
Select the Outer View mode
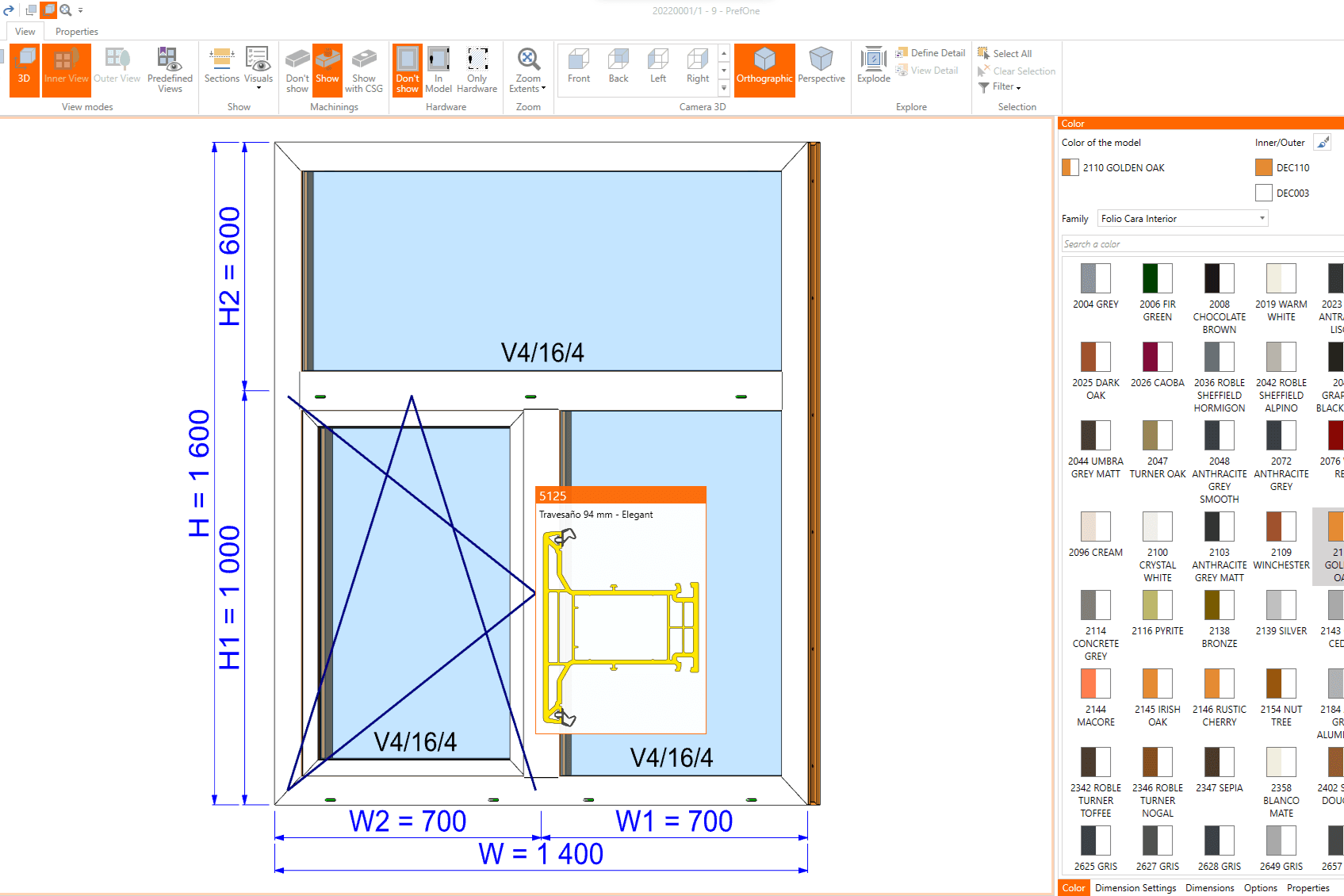point(117,69)
